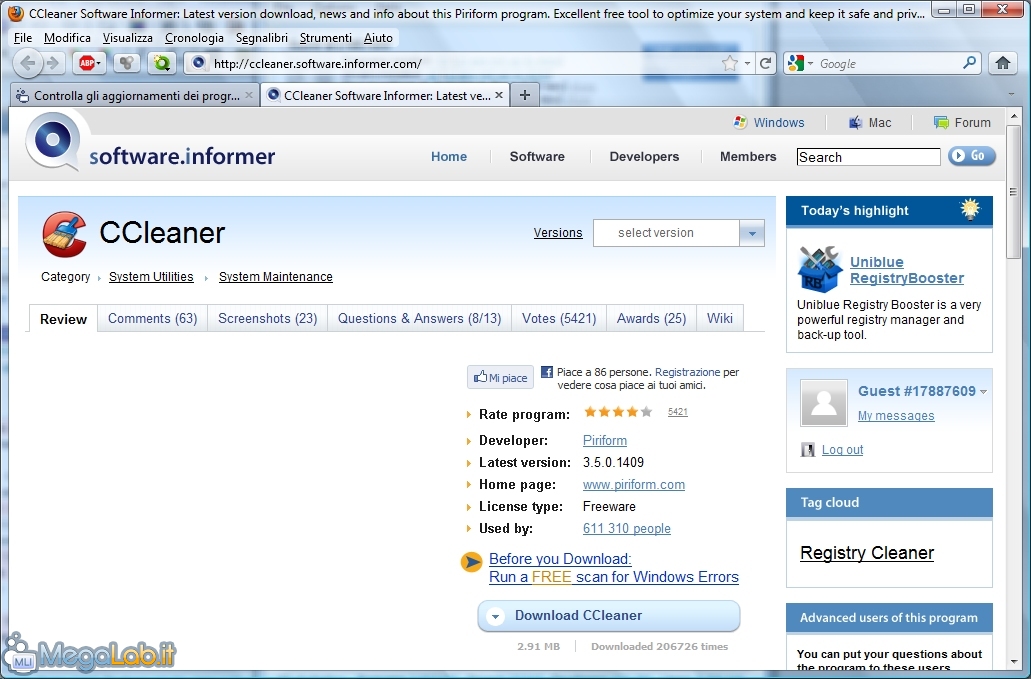Image resolution: width=1031 pixels, height=679 pixels.
Task: Click the green magnifier toolbar icon
Action: tap(162, 63)
